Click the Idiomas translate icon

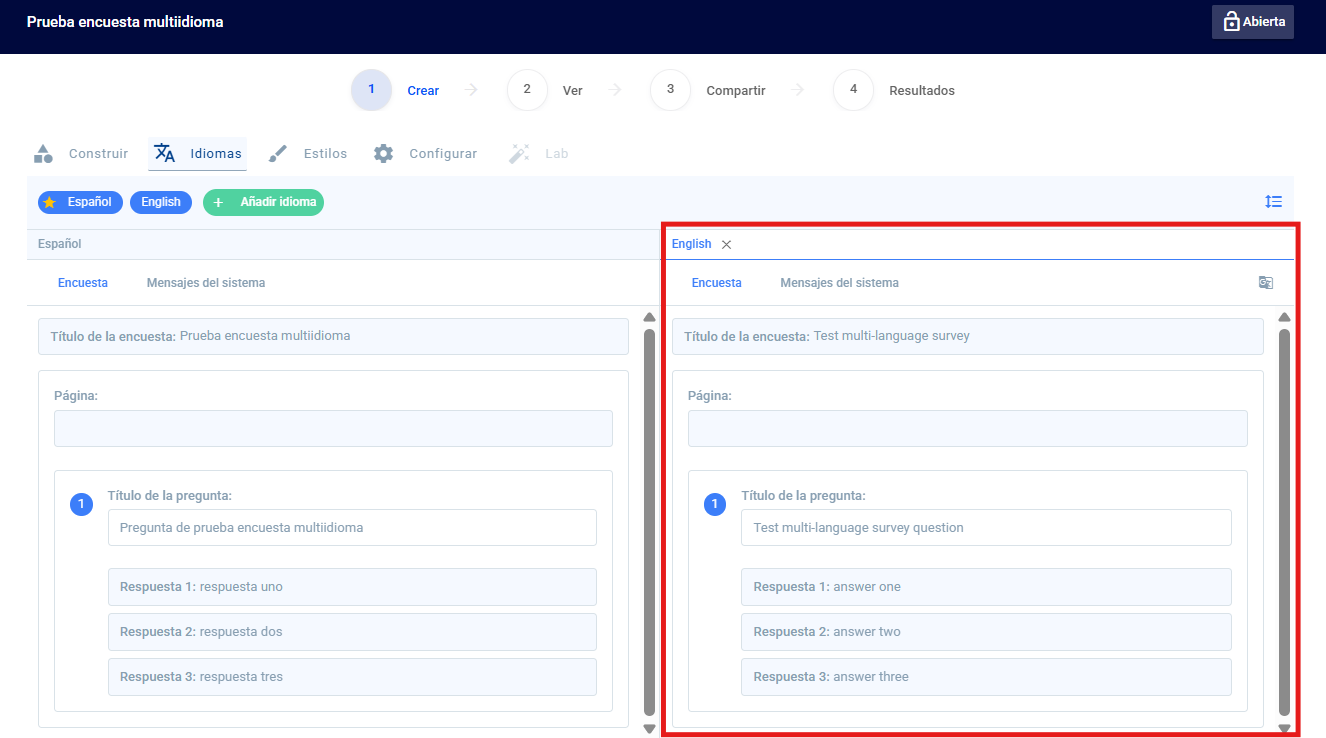165,153
